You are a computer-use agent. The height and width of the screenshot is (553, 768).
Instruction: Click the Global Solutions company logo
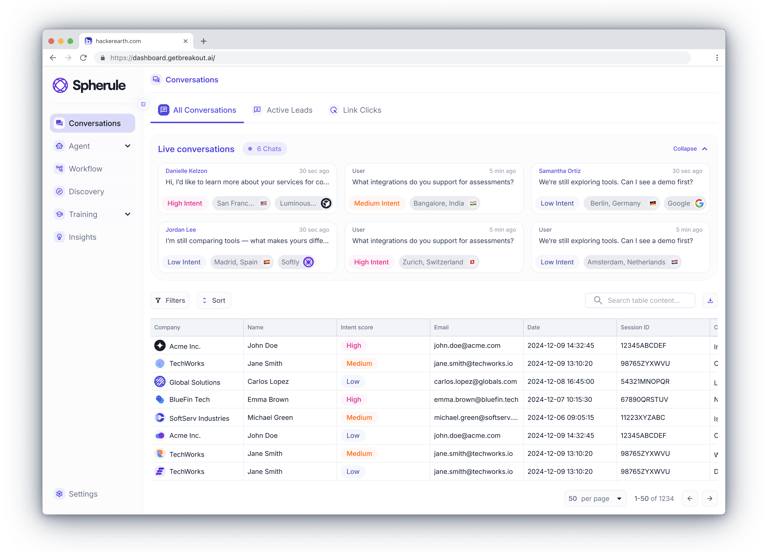[160, 382]
